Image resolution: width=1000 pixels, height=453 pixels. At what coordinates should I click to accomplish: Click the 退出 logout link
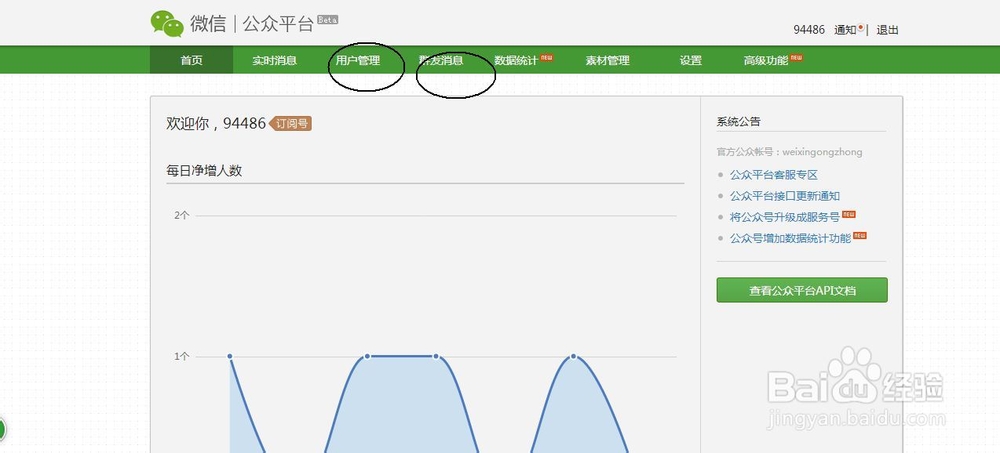click(887, 30)
